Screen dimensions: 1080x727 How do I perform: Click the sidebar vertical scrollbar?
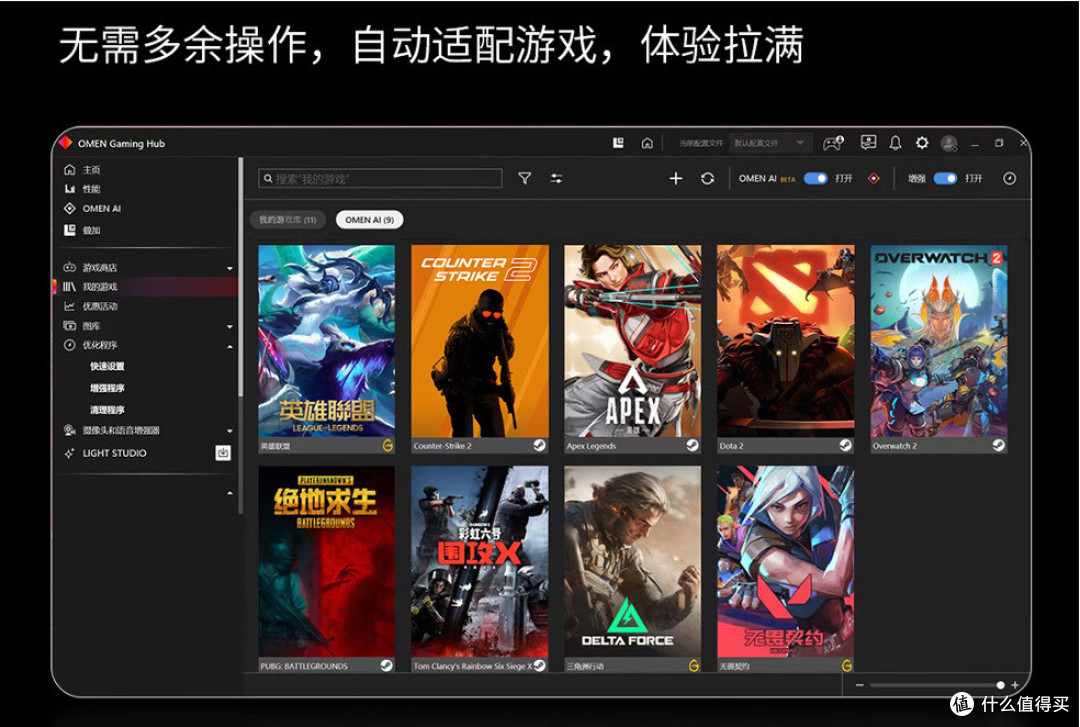[x=240, y=277]
